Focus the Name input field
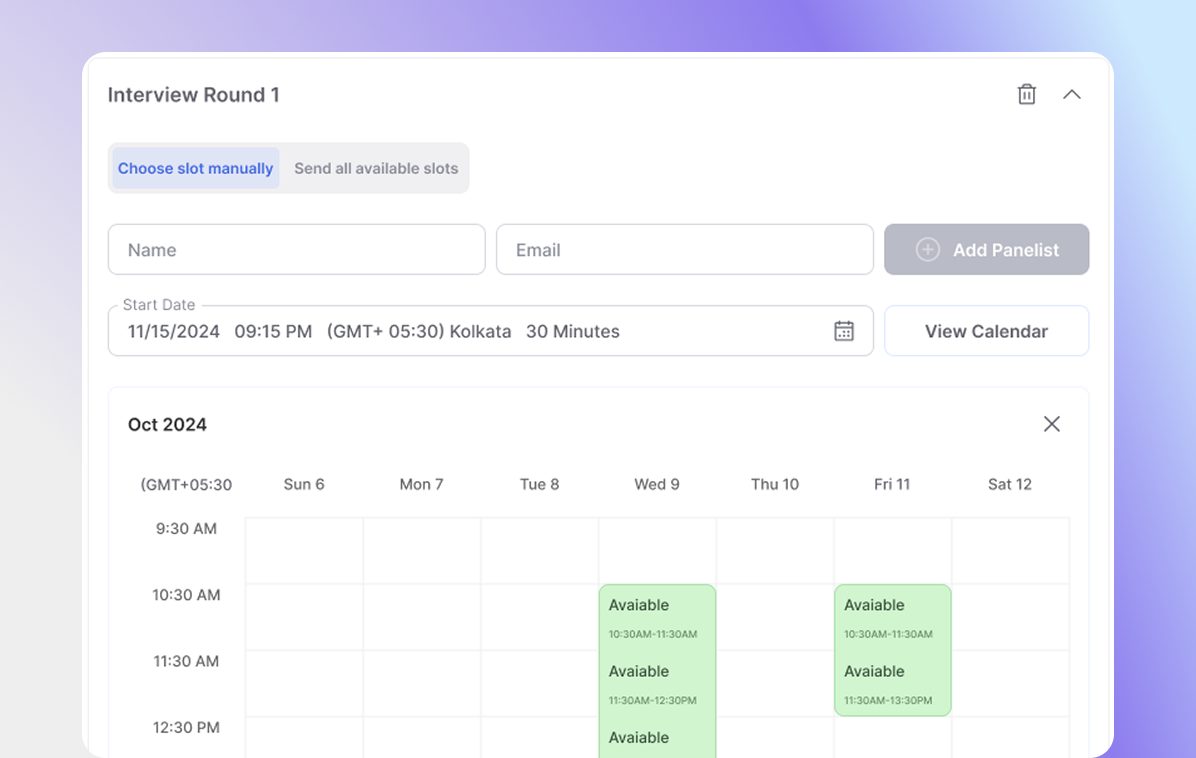The image size is (1196, 758). pyautogui.click(x=297, y=249)
